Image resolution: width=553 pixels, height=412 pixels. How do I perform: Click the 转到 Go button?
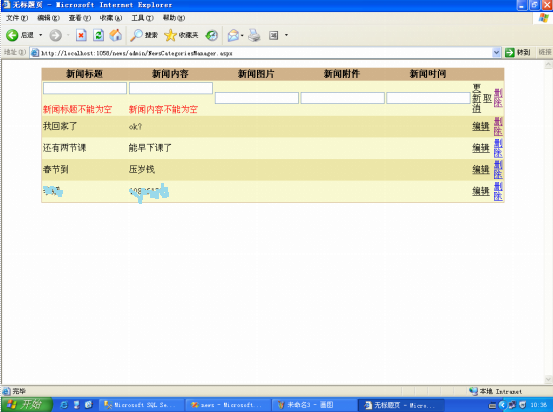518,53
